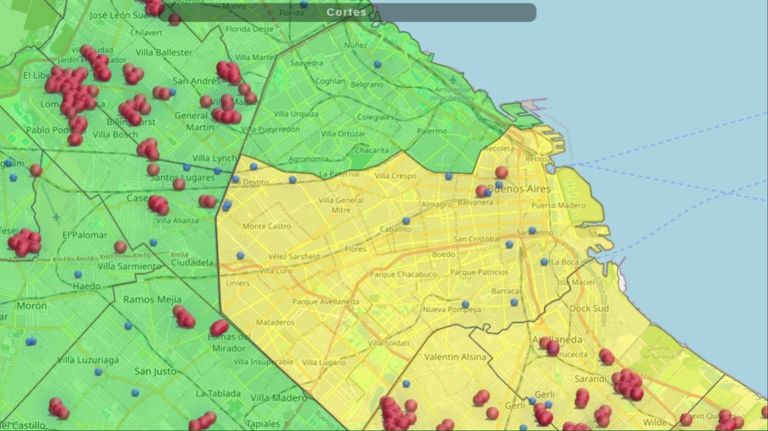The width and height of the screenshot is (768, 431).
Task: Click the Wilde label
Action: click(655, 422)
